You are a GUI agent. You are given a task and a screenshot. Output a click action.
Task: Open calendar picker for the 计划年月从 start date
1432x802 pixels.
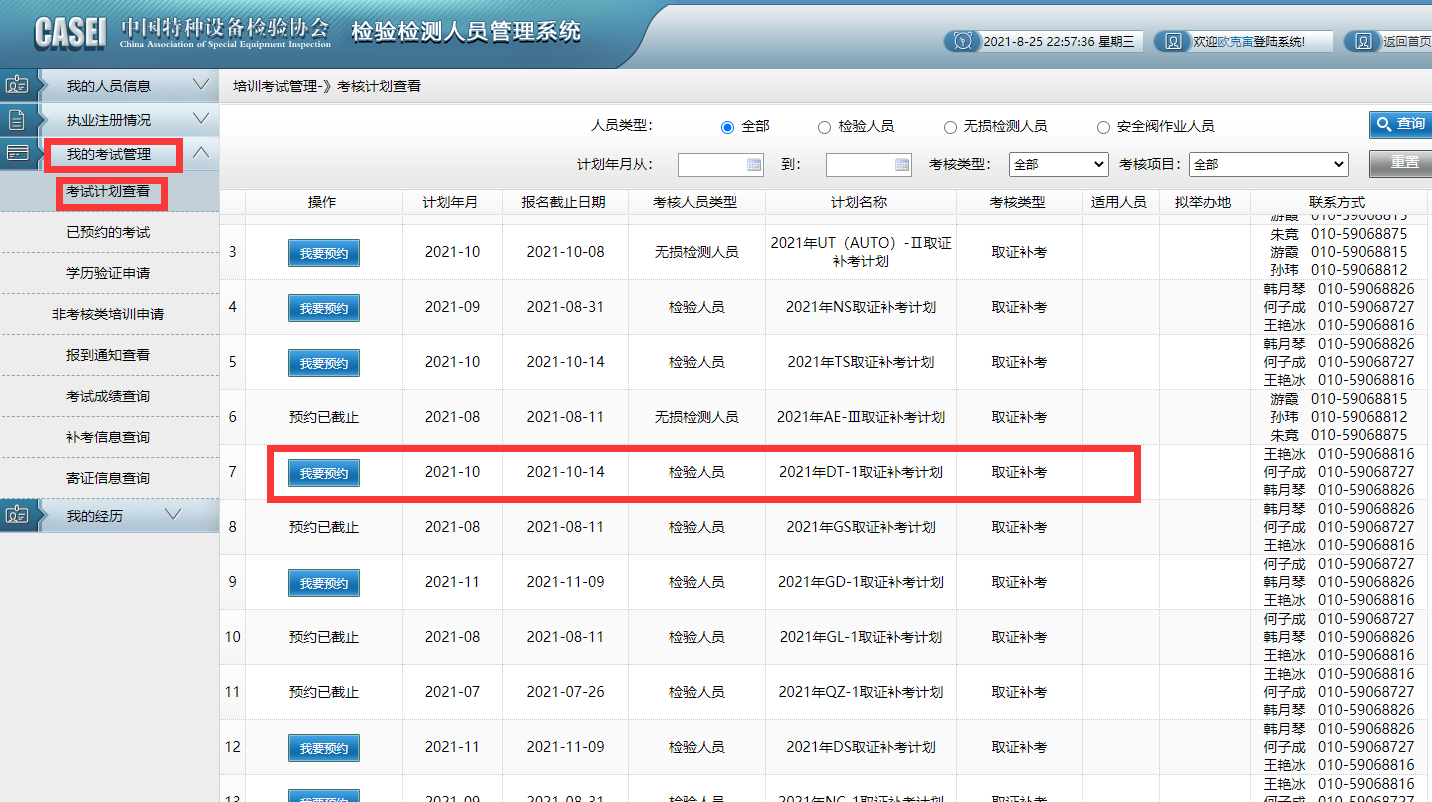[x=754, y=165]
